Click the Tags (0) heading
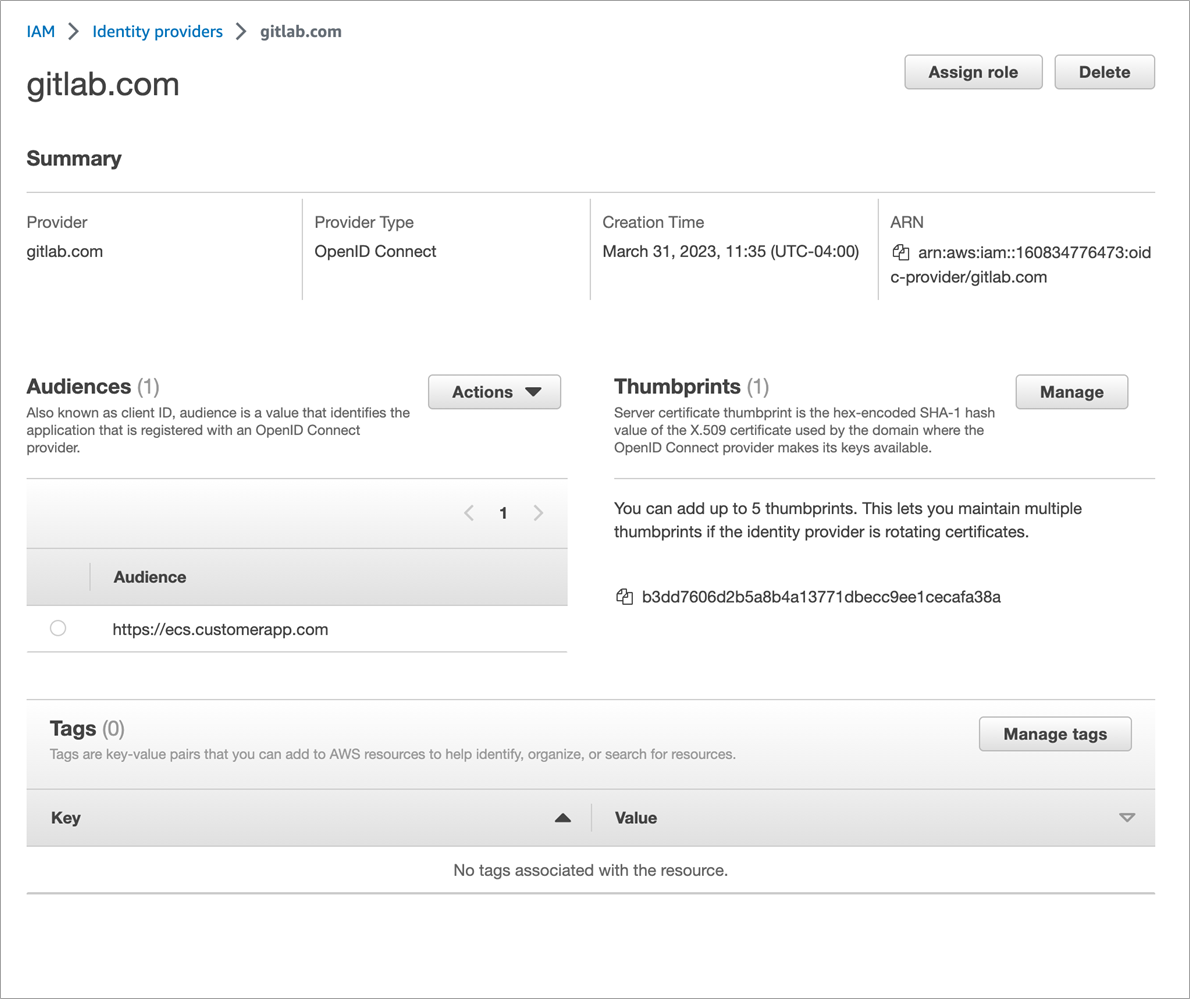1190x999 pixels. click(x=87, y=729)
